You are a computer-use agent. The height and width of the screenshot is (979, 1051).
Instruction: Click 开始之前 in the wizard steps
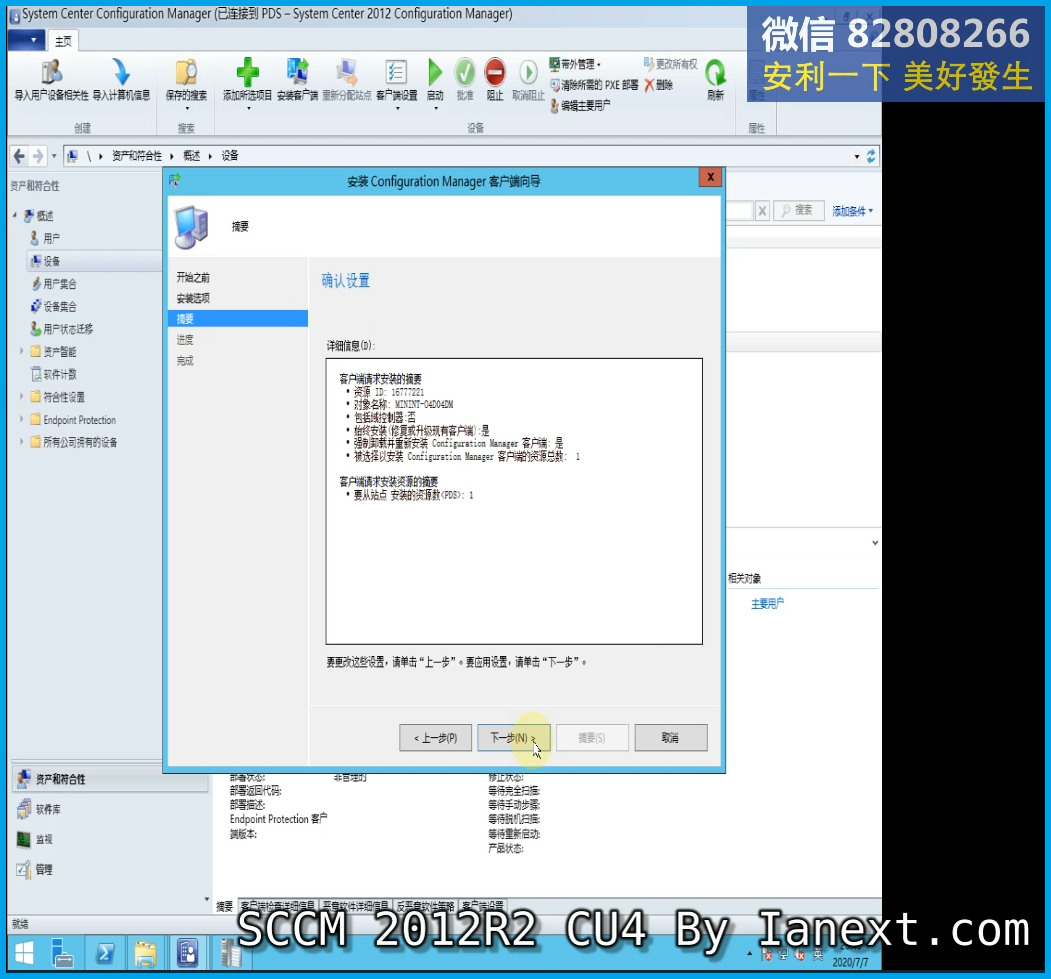pyautogui.click(x=193, y=277)
